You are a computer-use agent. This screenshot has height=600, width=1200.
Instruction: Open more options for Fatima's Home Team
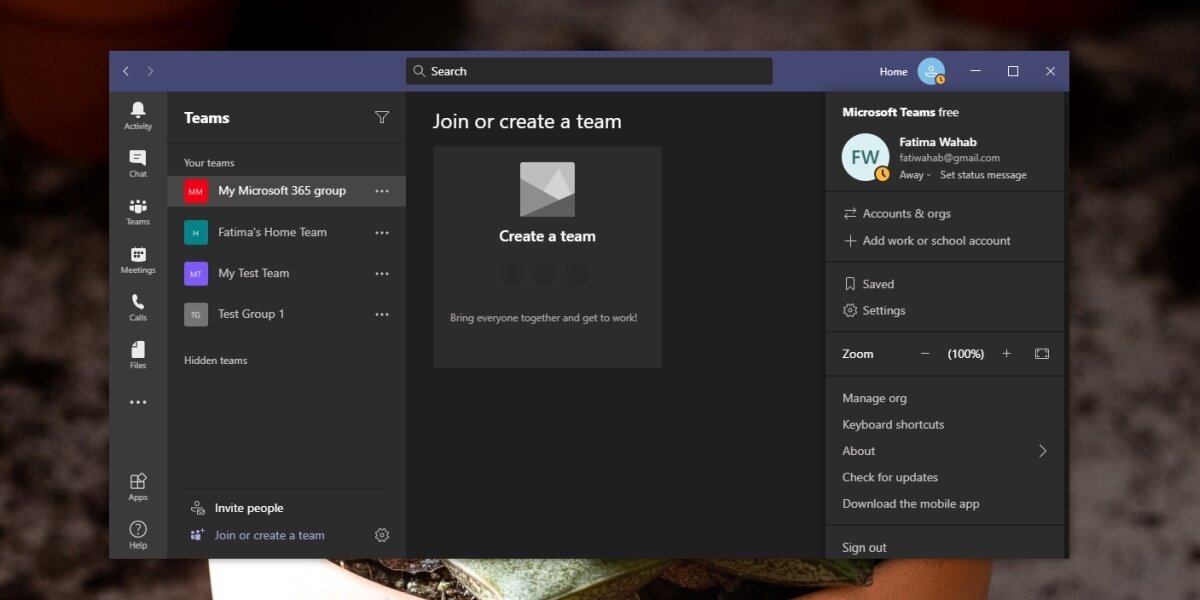pyautogui.click(x=382, y=232)
